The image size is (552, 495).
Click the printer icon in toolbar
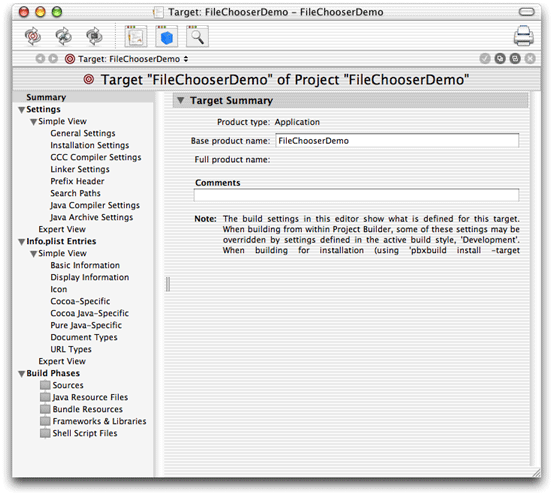tap(523, 36)
